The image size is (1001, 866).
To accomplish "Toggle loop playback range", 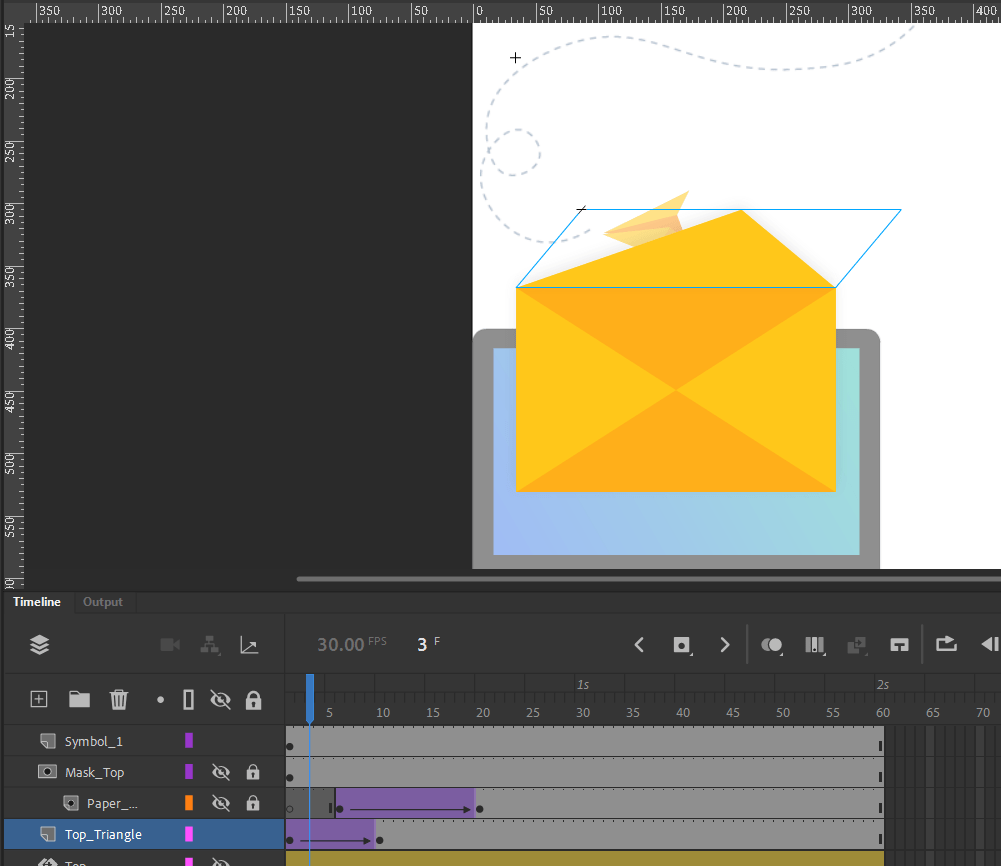I will point(946,645).
